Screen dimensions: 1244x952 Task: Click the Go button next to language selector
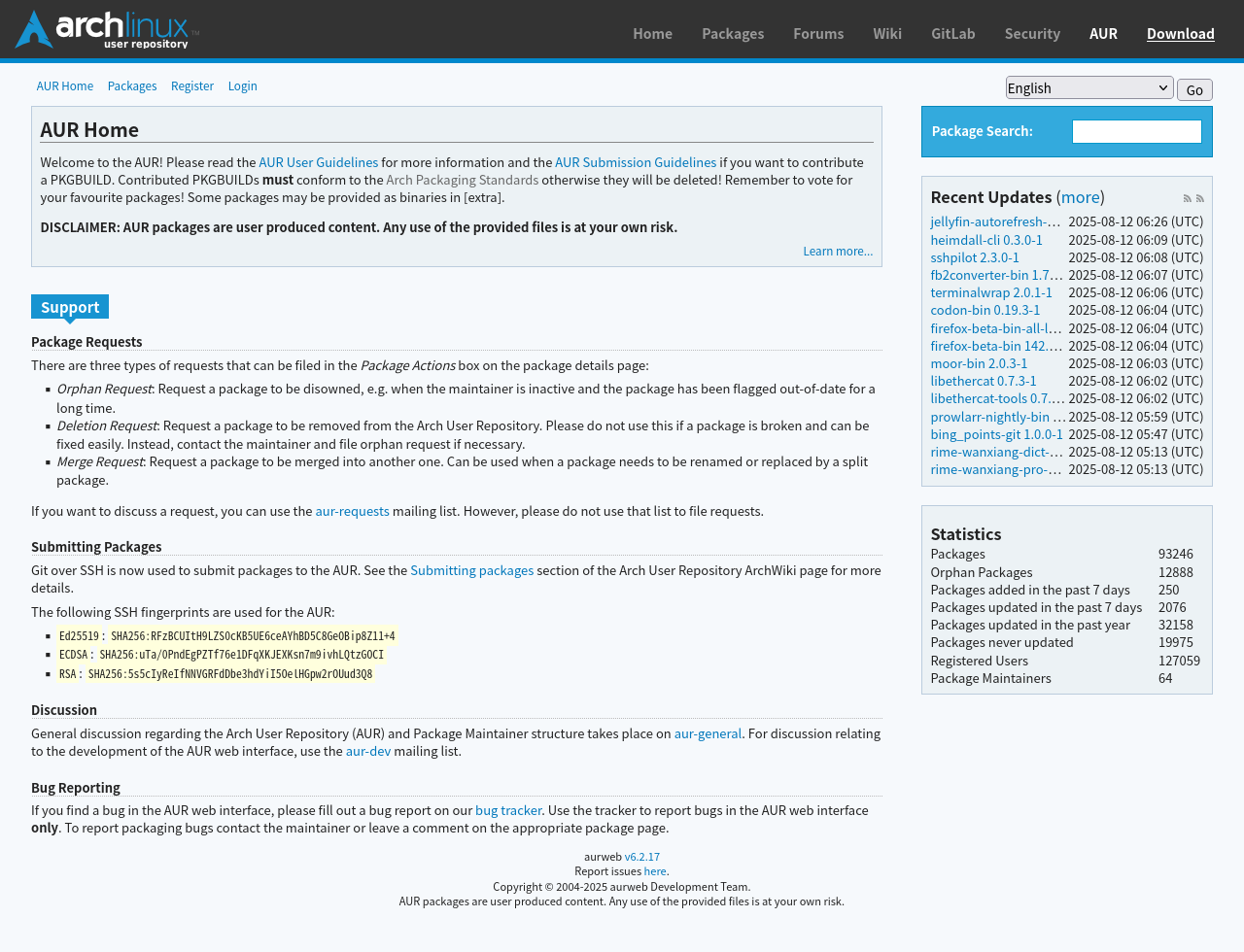1194,89
